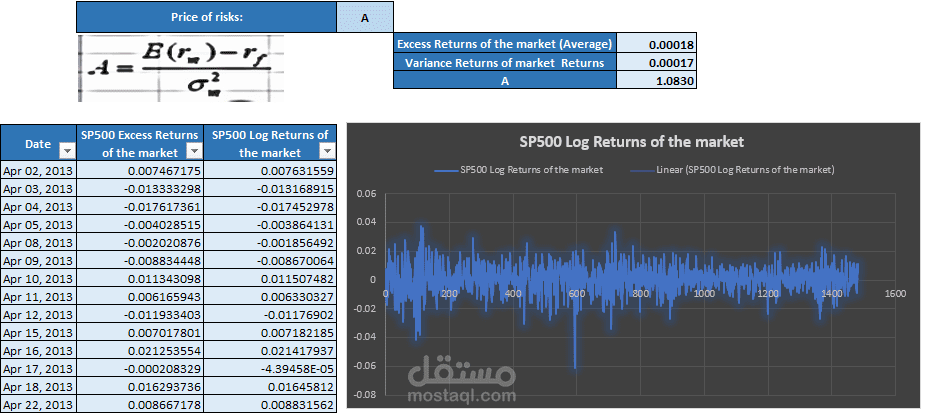This screenshot has width=925, height=413.
Task: Select the Apr 11, 2013 date cell
Action: coord(38,297)
